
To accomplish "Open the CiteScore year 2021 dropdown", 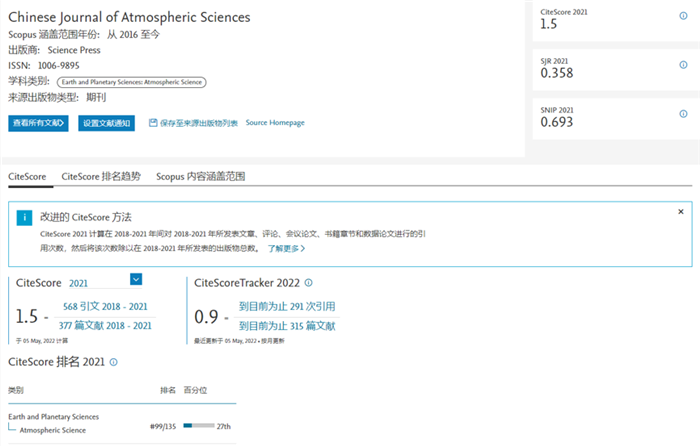I will (x=136, y=280).
